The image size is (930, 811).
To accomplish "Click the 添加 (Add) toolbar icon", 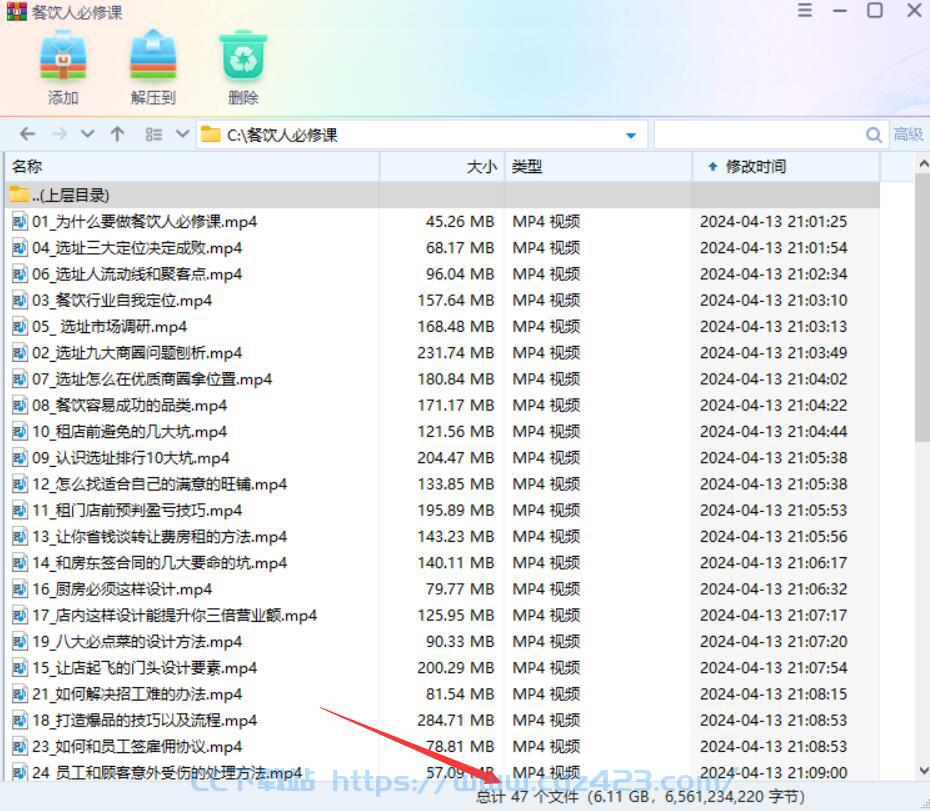I will [x=63, y=57].
